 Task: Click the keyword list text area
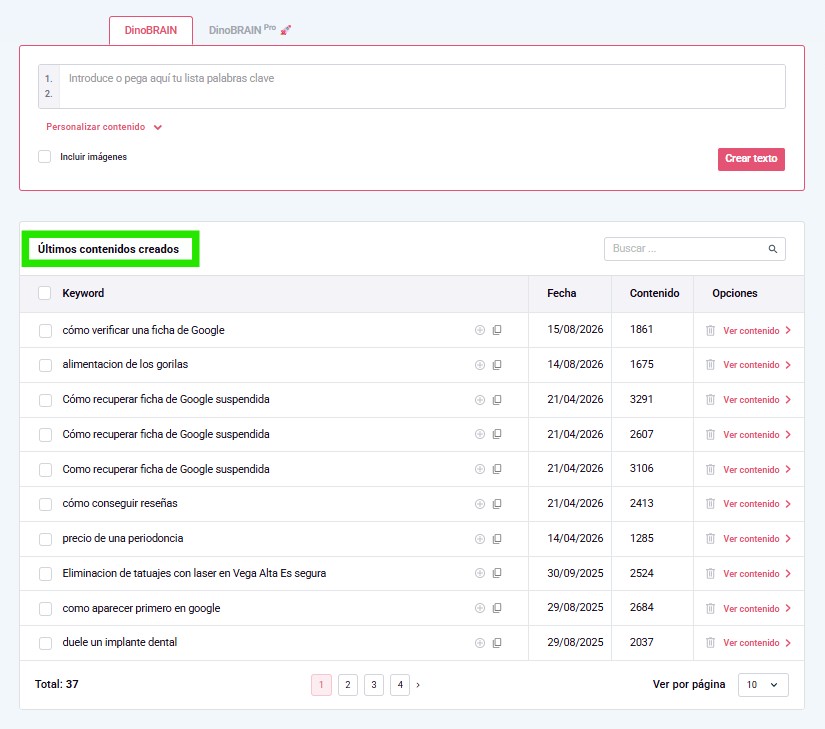(x=422, y=86)
